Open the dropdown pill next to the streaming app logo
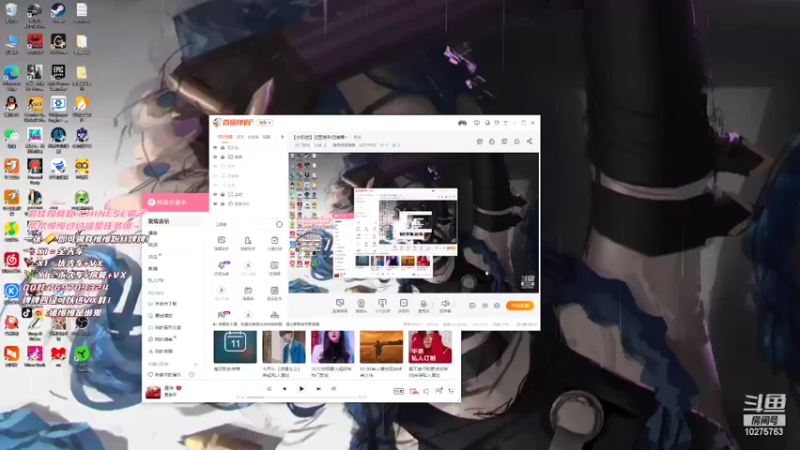Viewport: 800px width, 450px height. pyautogui.click(x=265, y=122)
